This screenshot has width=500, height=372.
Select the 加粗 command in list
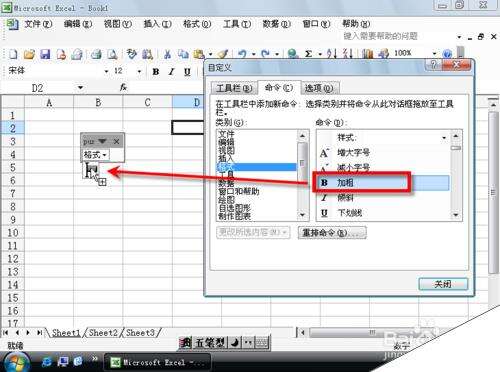382,183
